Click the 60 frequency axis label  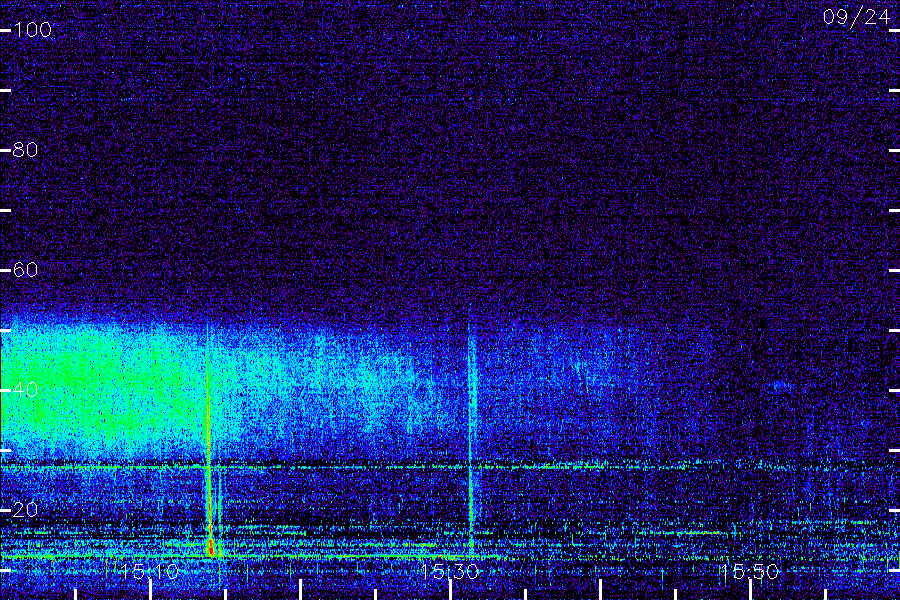(25, 270)
